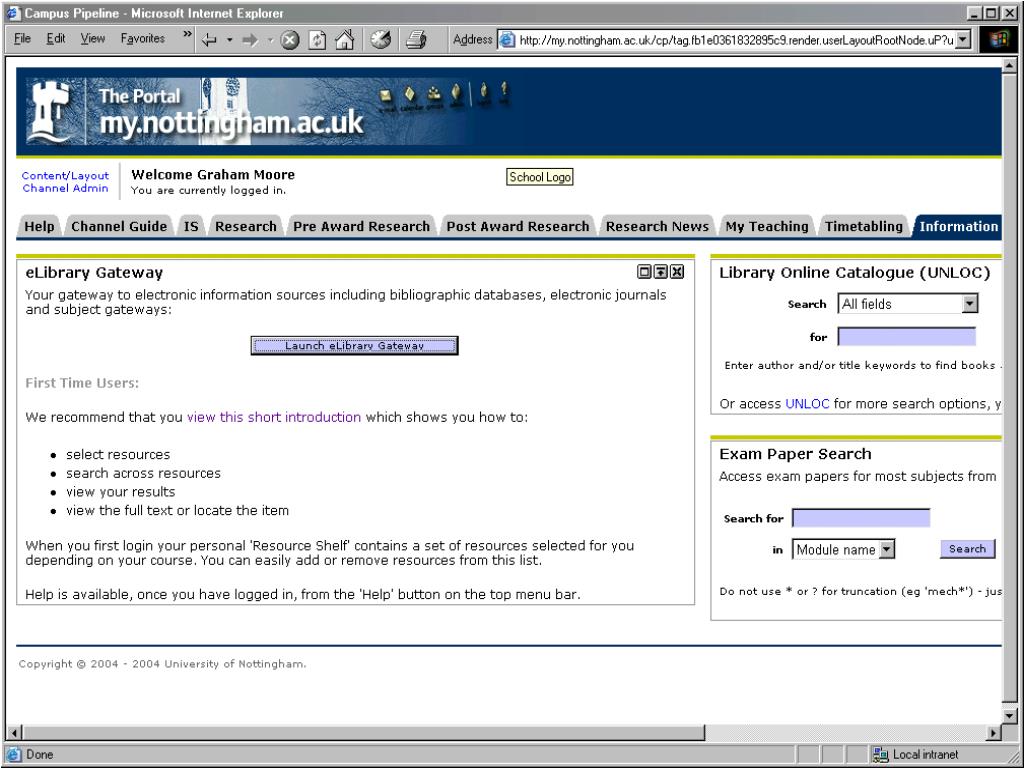Open the Favorites menu
Image resolution: width=1024 pixels, height=768 pixels.
(142, 39)
